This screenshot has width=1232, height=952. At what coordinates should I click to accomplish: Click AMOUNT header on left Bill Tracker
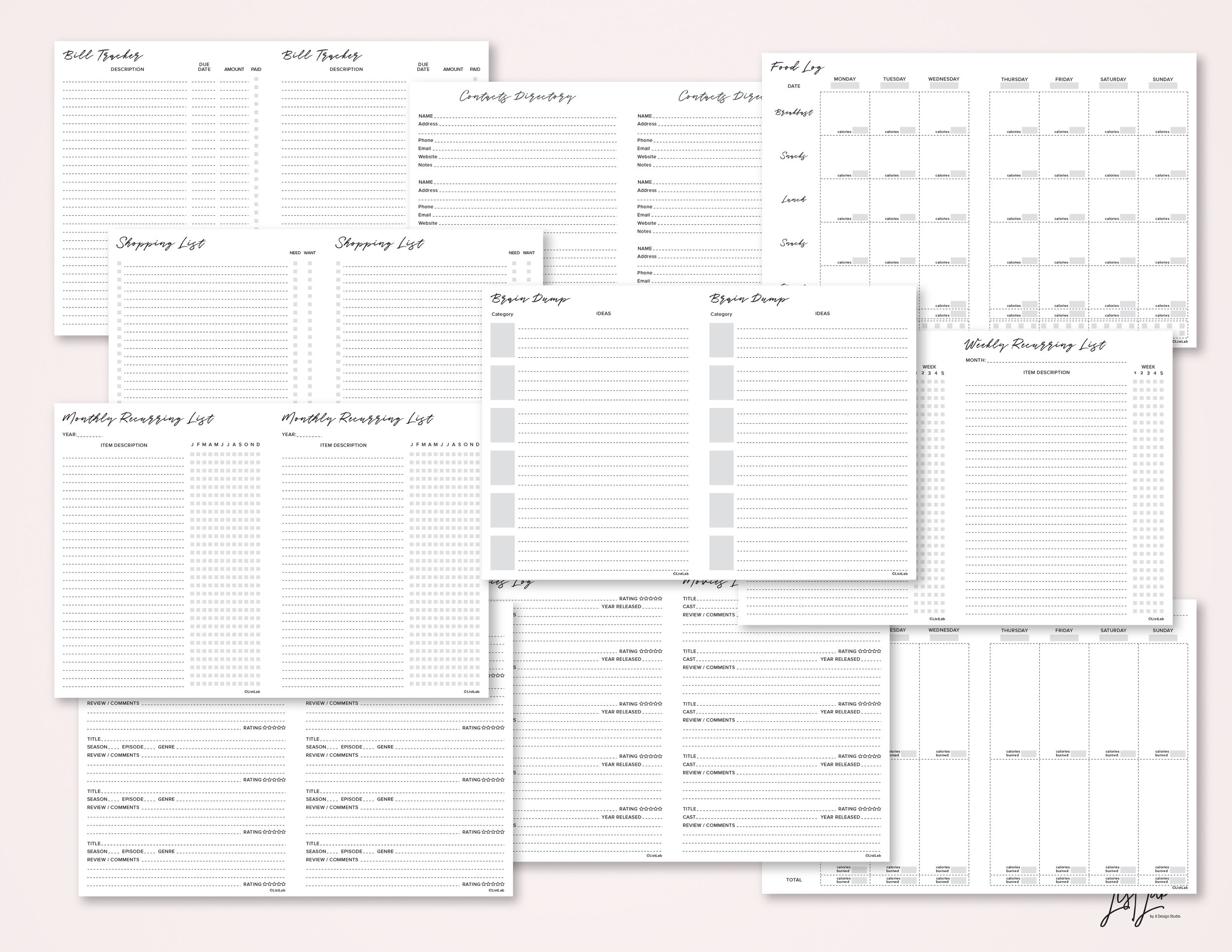(x=234, y=69)
